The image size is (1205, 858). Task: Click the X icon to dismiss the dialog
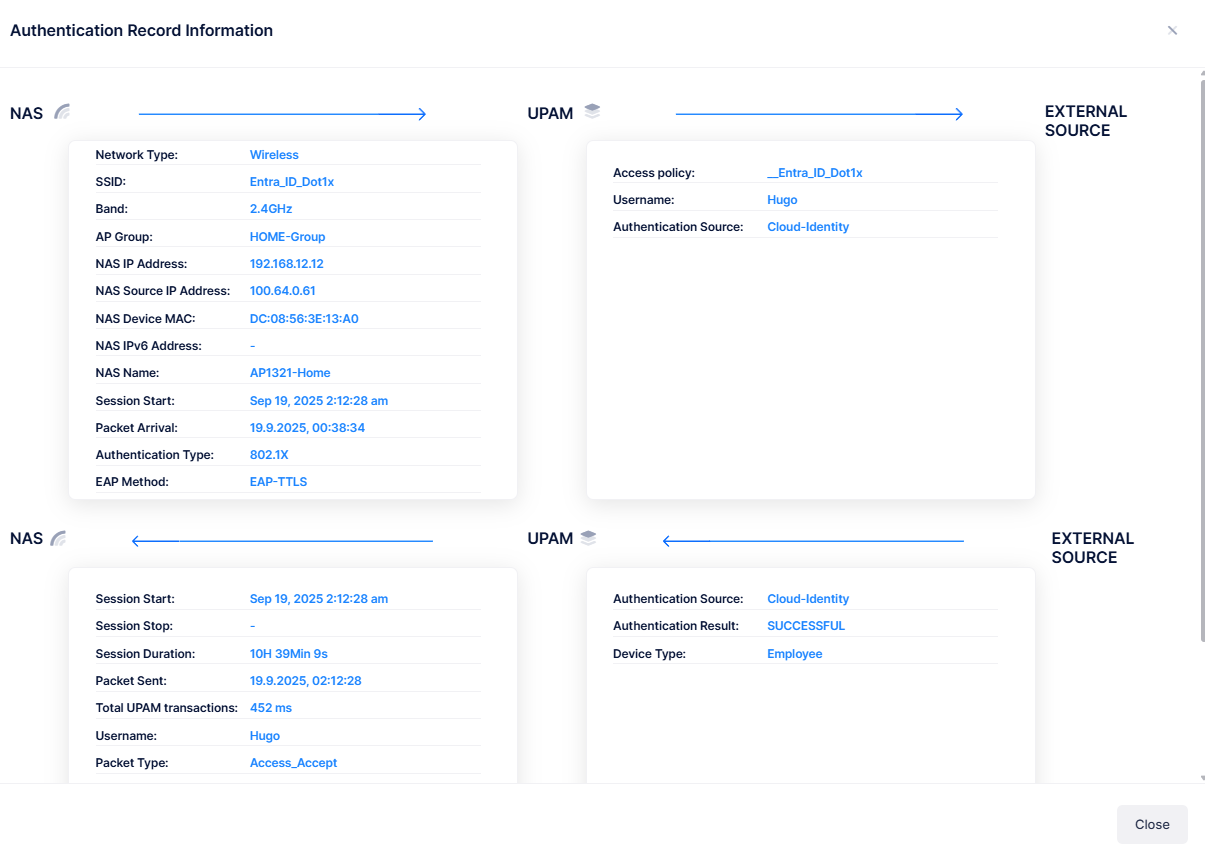[x=1172, y=30]
